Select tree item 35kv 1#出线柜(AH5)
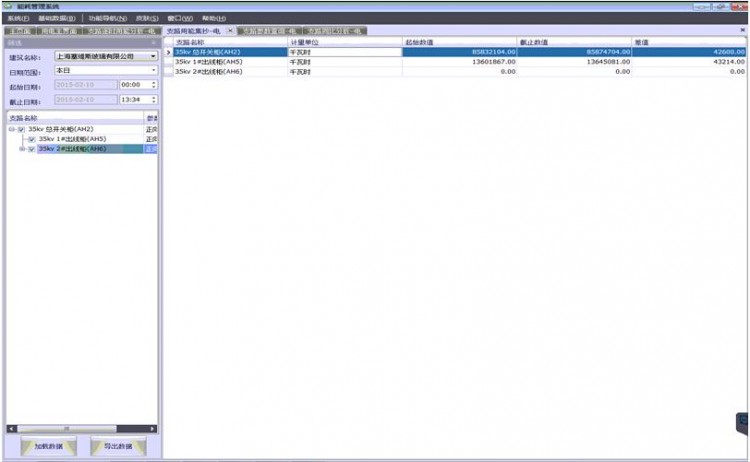Screen dimensions: 750x462 tap(72, 139)
